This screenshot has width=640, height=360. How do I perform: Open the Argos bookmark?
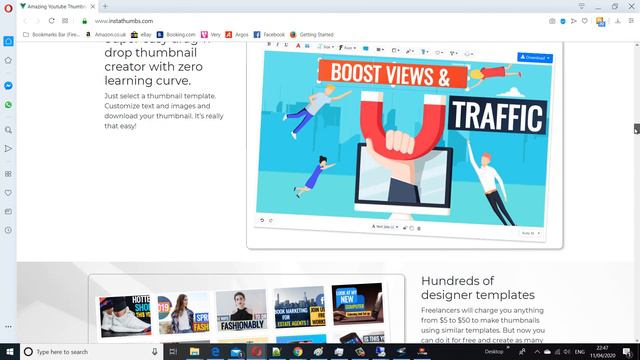point(237,35)
